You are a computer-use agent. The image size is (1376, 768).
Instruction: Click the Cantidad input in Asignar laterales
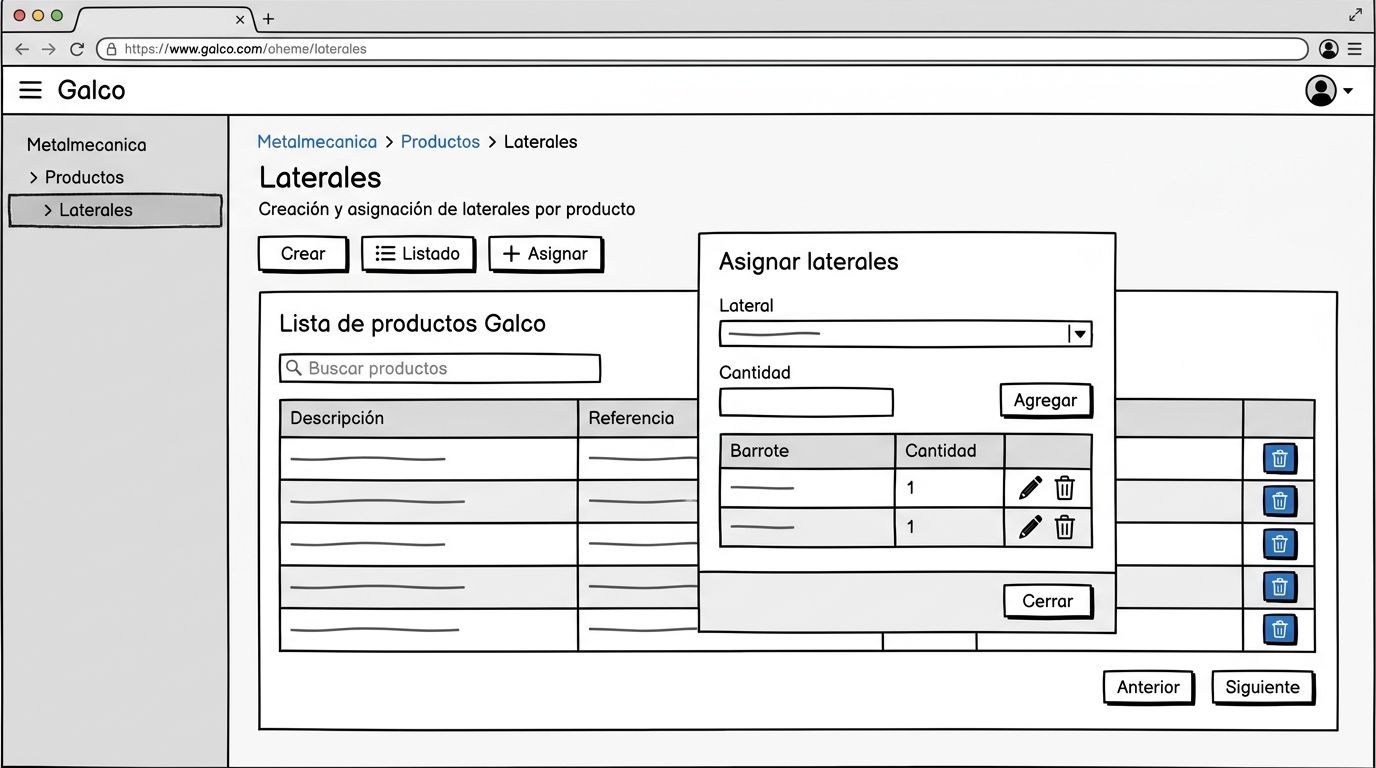pyautogui.click(x=806, y=402)
